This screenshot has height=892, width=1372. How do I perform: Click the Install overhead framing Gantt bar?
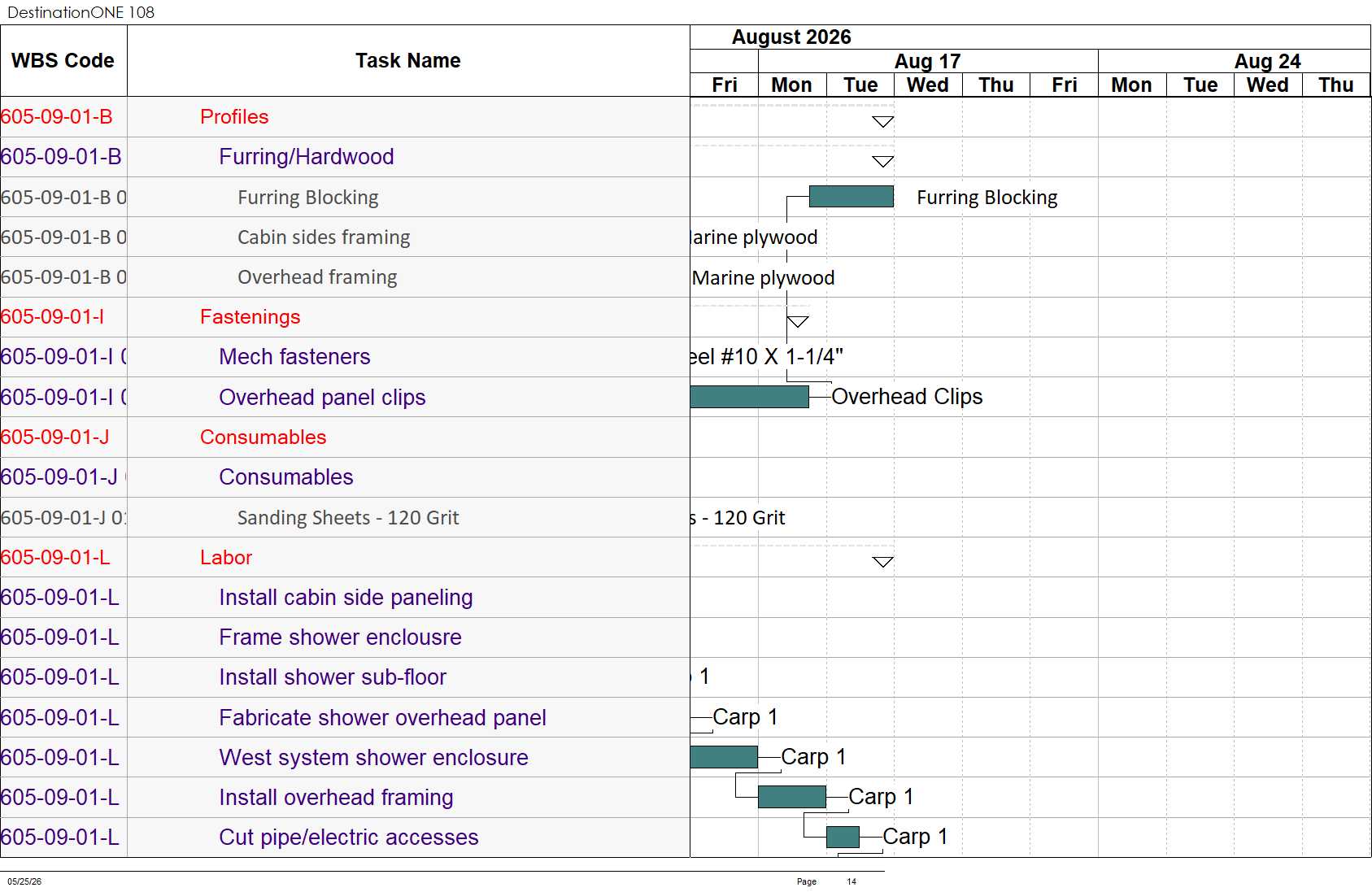[x=792, y=797]
